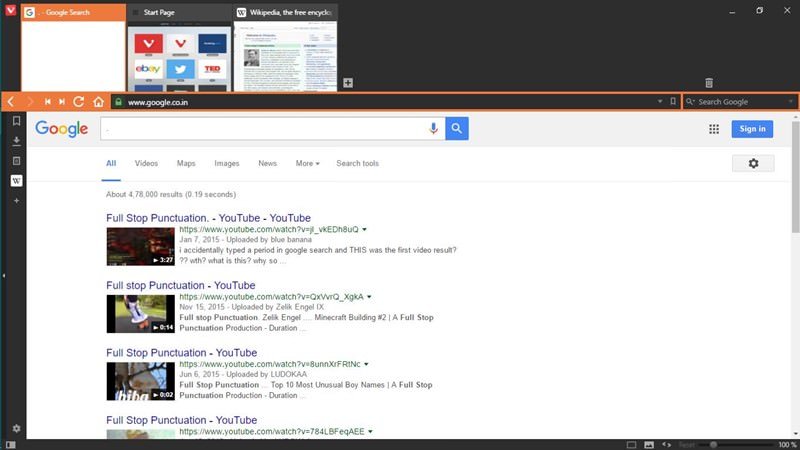Open the 3:27 video thumbnail
Viewport: 800px width, 450px height.
[140, 246]
